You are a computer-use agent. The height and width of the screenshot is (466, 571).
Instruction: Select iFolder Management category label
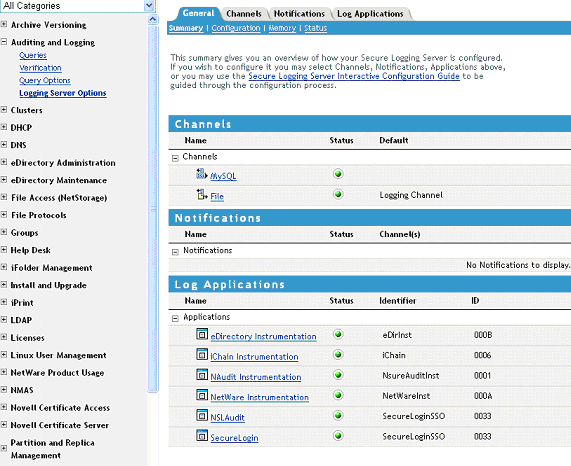[x=51, y=268]
